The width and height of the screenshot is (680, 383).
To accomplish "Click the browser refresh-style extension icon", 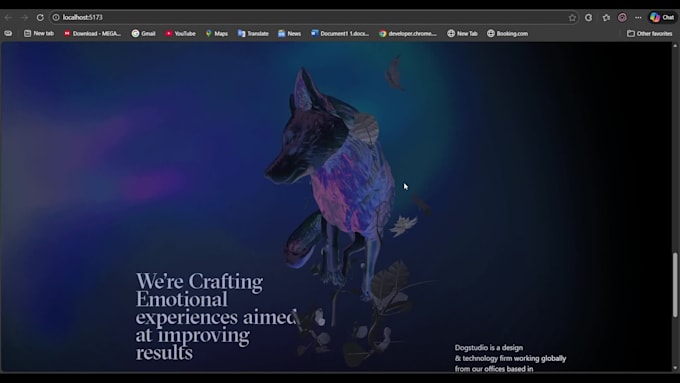I will [588, 17].
